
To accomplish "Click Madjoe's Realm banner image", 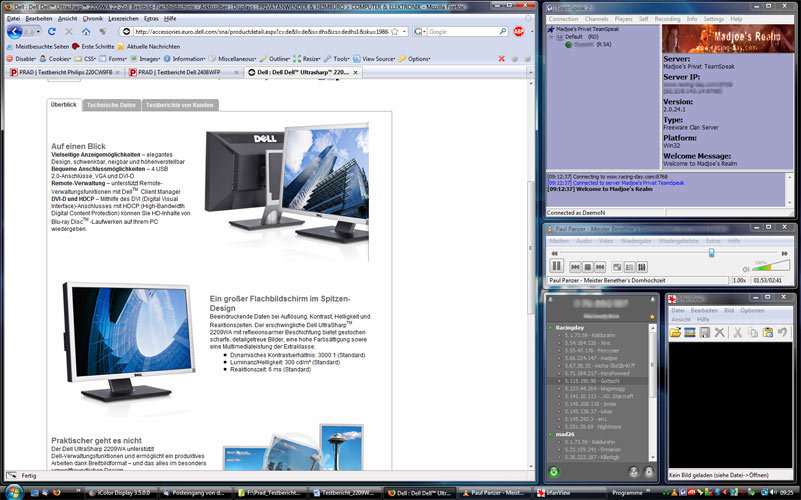I will pyautogui.click(x=727, y=39).
